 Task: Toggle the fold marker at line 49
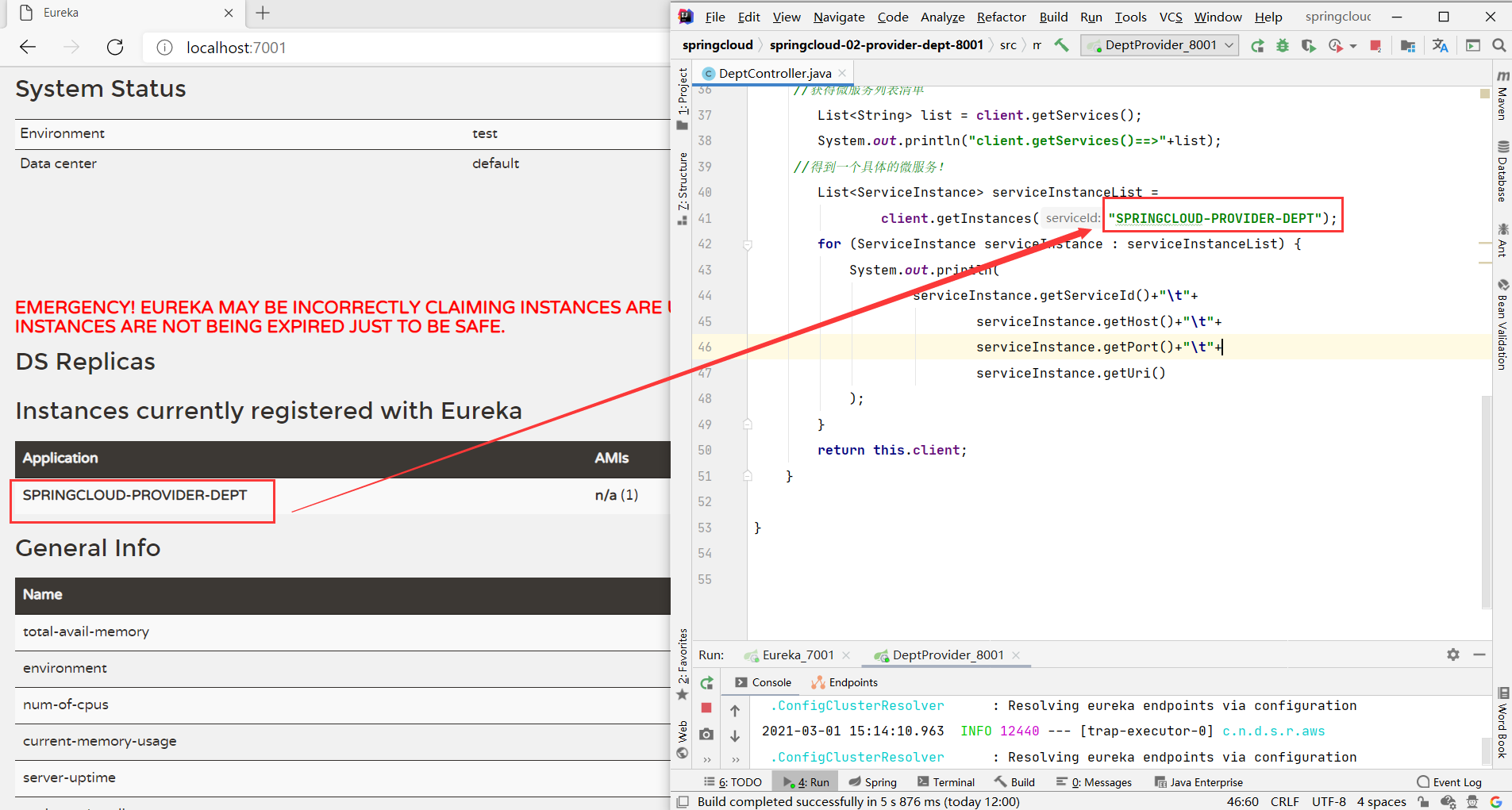[x=747, y=424]
